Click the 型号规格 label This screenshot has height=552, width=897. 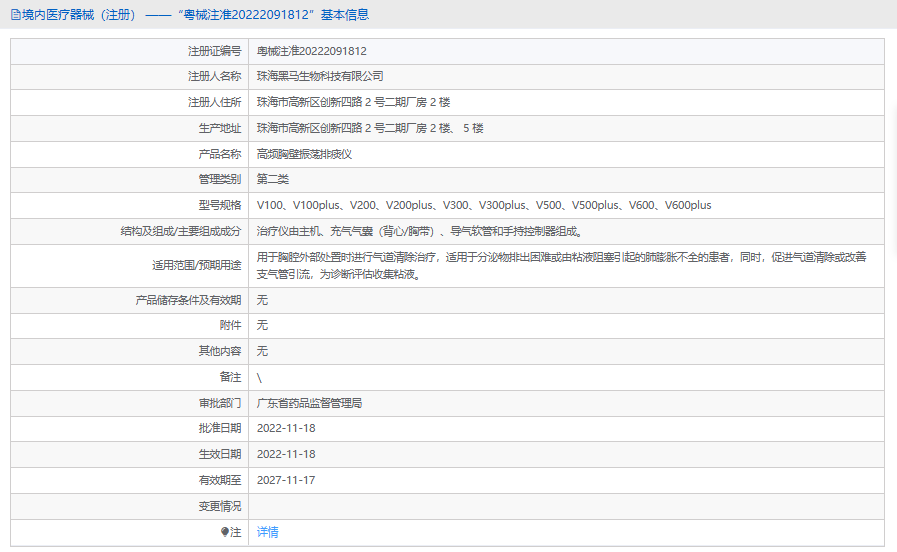click(x=220, y=205)
